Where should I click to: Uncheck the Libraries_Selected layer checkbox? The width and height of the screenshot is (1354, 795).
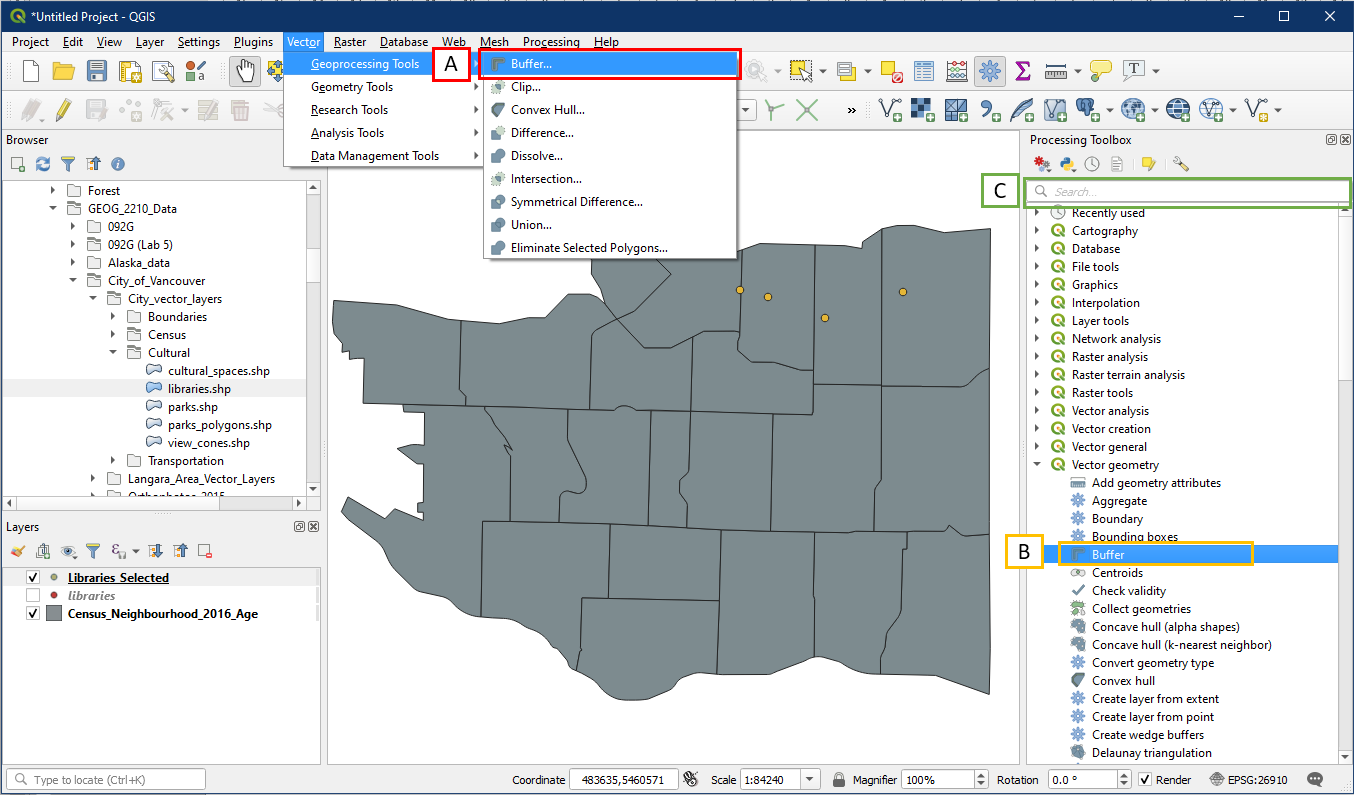[33, 578]
